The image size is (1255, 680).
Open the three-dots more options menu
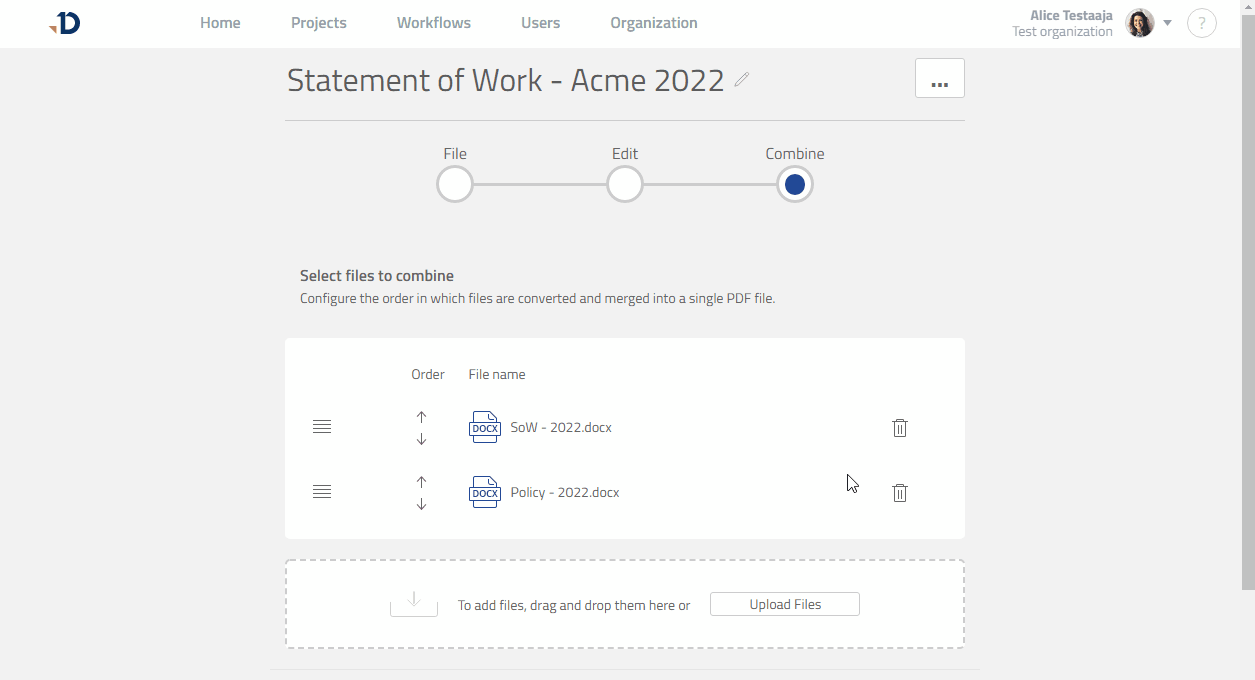coord(939,78)
